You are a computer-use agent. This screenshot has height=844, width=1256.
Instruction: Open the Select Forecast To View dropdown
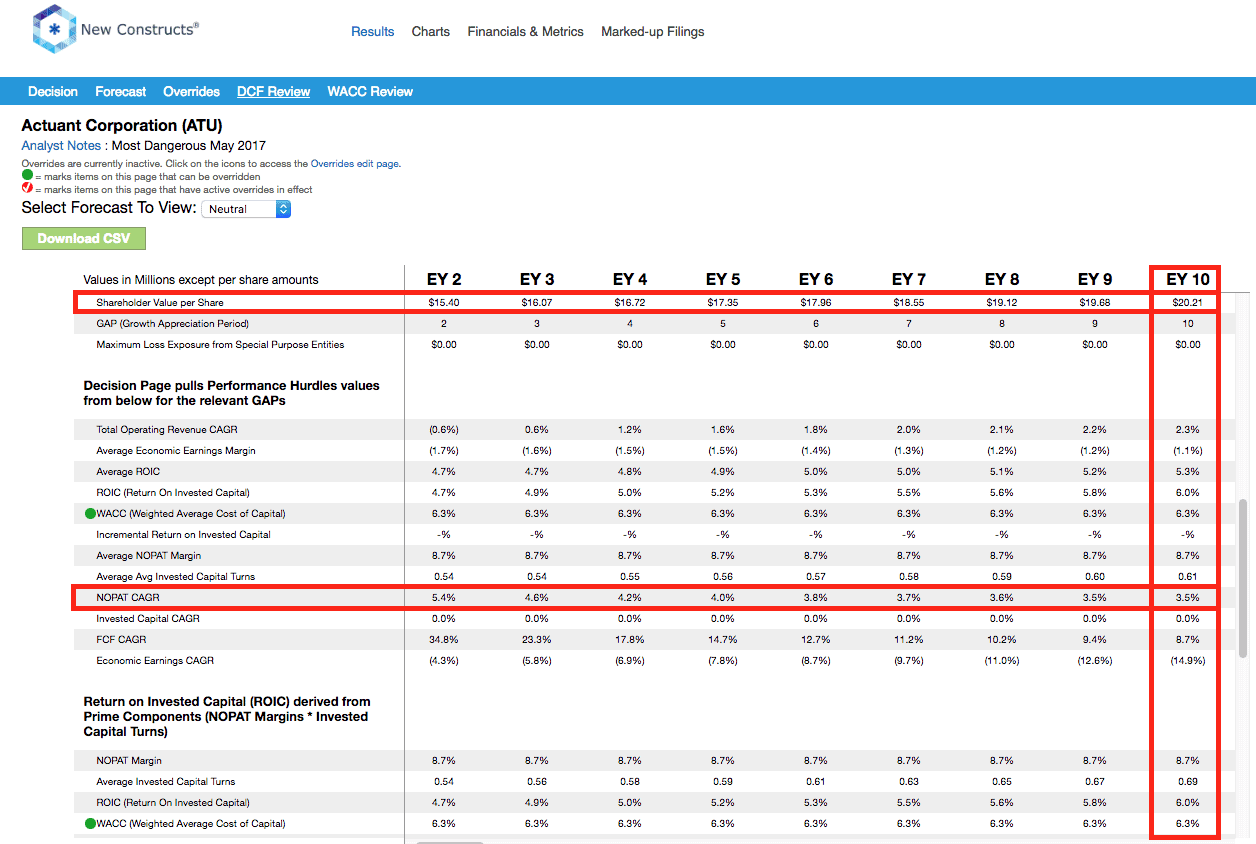pyautogui.click(x=246, y=209)
